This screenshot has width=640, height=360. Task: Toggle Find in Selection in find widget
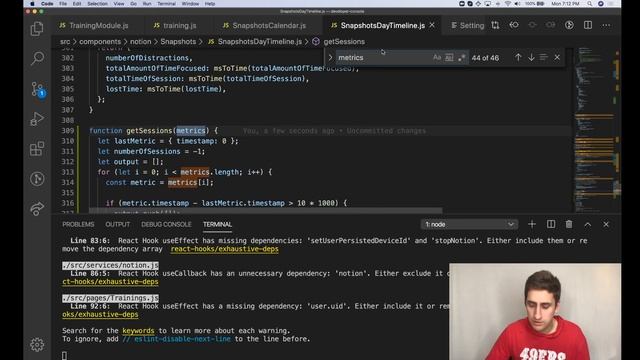pyautogui.click(x=544, y=58)
